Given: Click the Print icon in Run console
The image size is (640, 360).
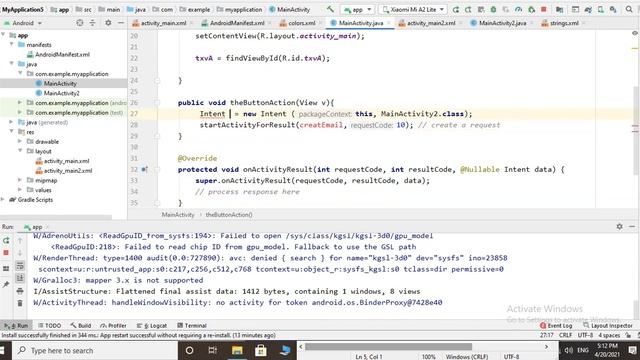Looking at the screenshot, I should pos(20,291).
